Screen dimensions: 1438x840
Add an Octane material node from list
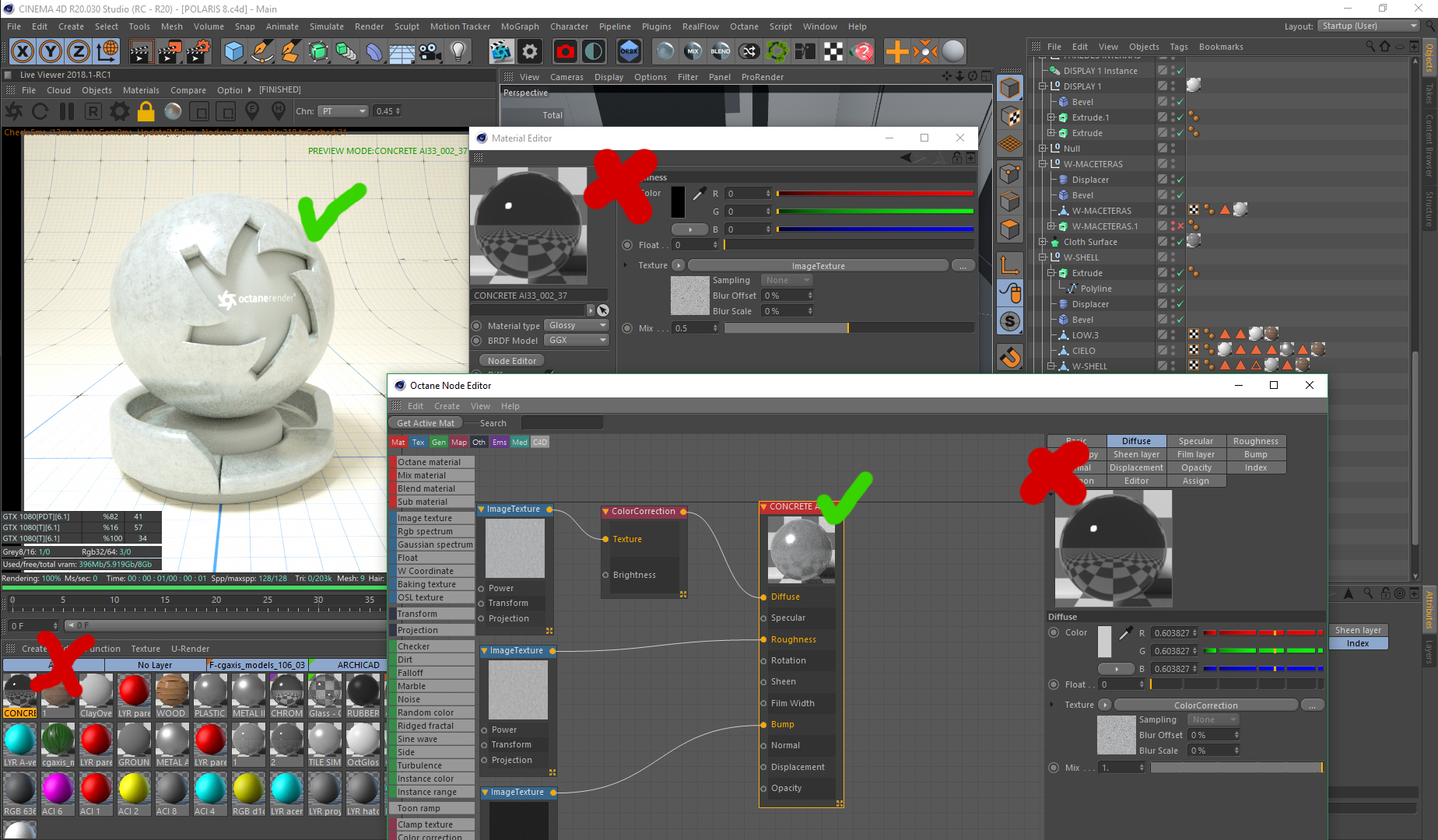[431, 462]
